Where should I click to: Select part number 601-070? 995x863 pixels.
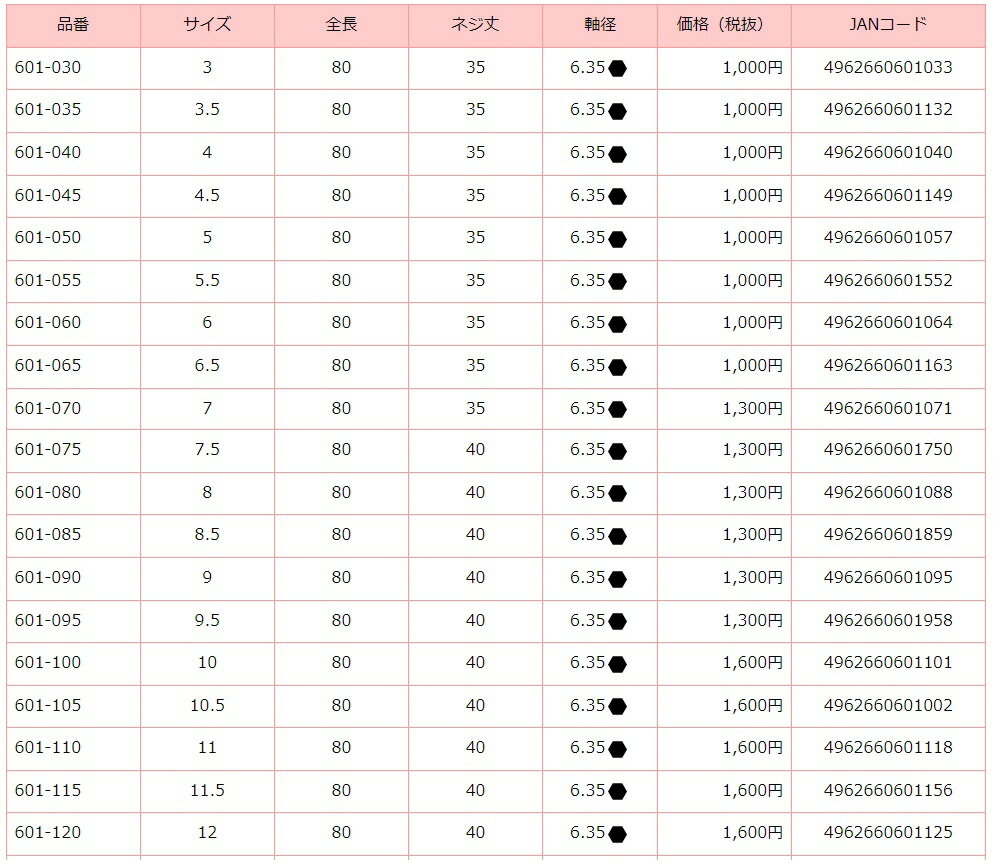point(48,408)
